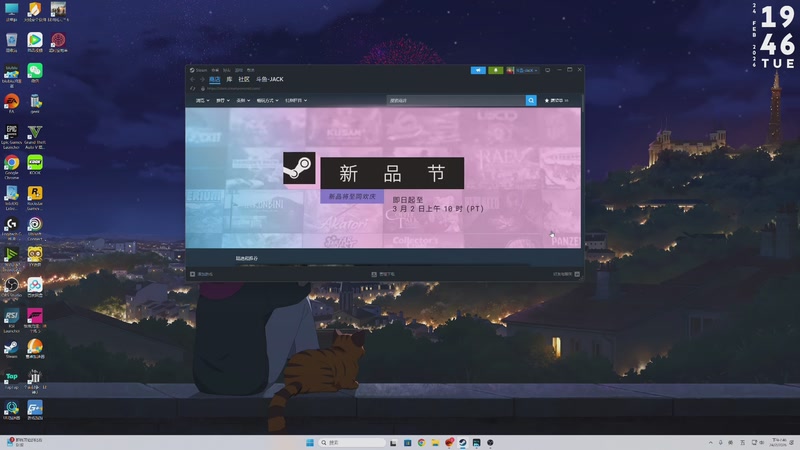The image size is (800, 450).
Task: Open the Grand Theft Auto V desktop shortcut
Action: click(x=35, y=137)
